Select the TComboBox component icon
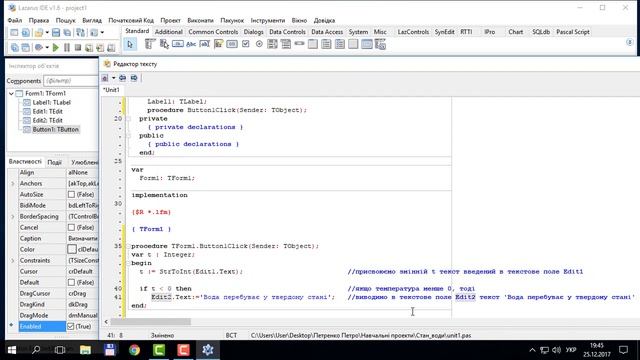Image resolution: width=640 pixels, height=360 pixels. point(286,44)
